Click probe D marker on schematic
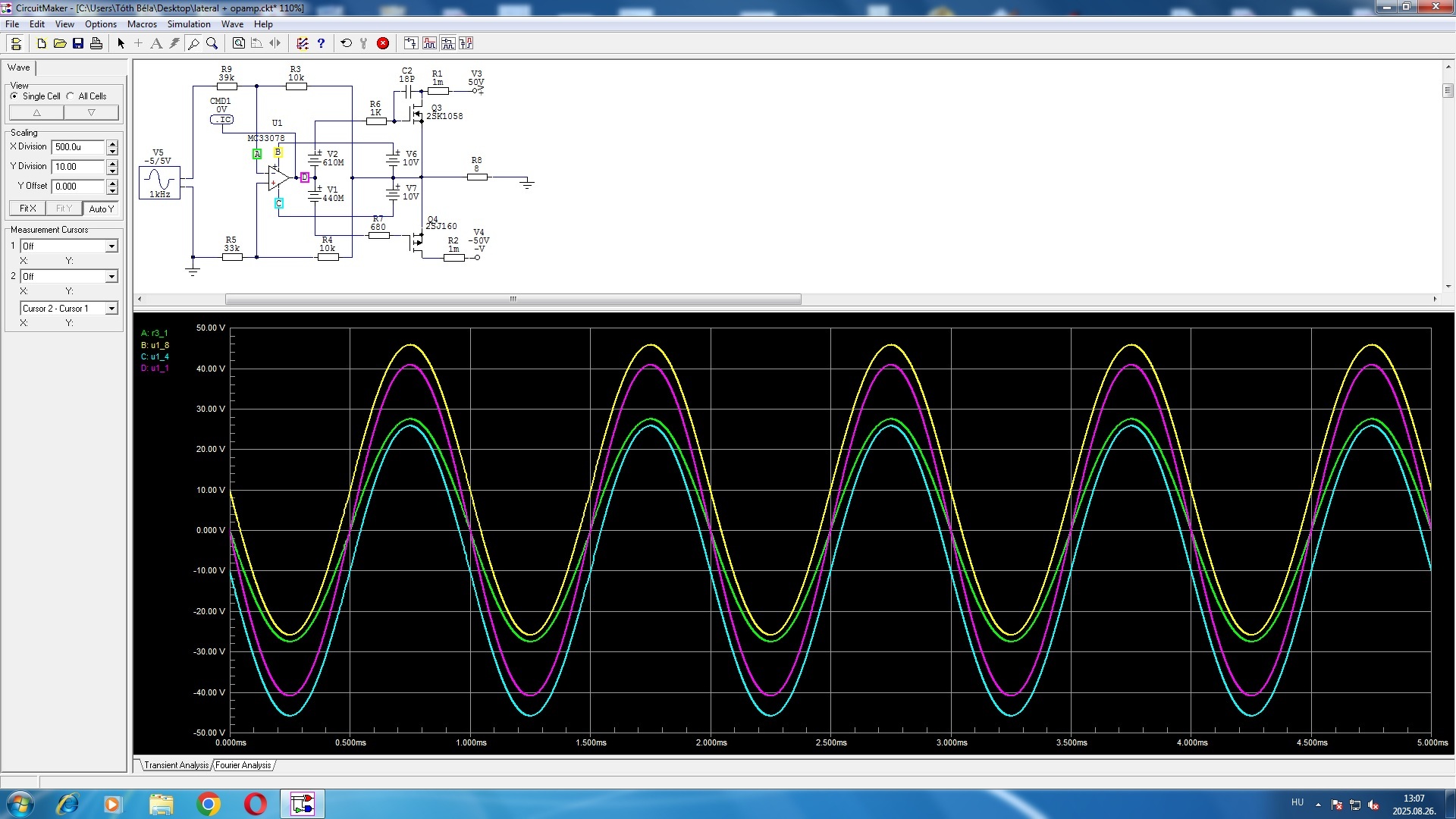Viewport: 1456px width, 819px height. [305, 177]
